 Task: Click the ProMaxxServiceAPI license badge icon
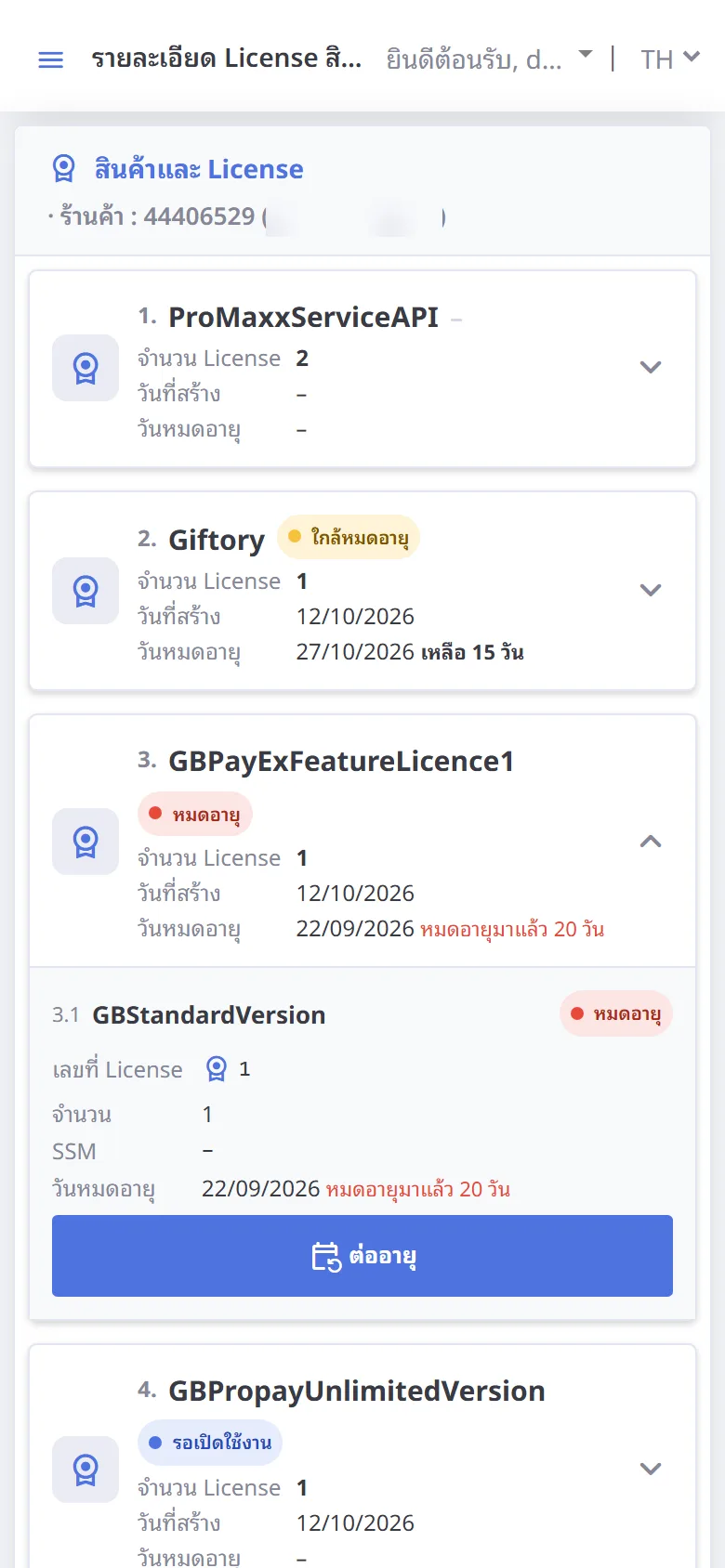pyautogui.click(x=86, y=368)
